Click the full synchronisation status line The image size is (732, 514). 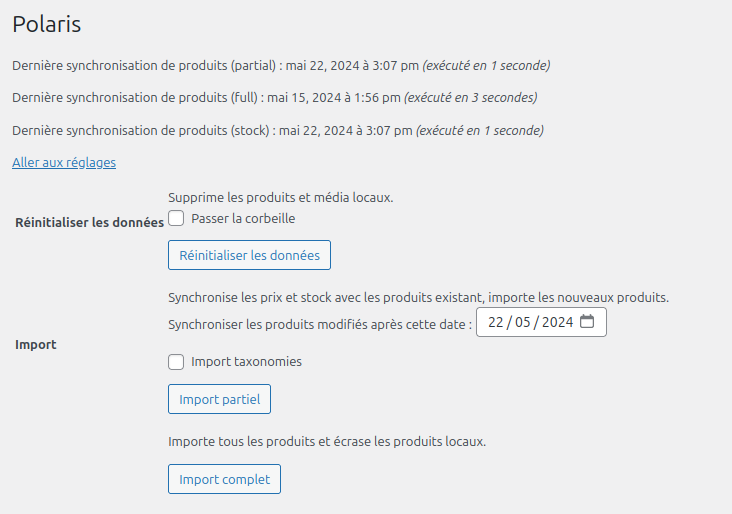(274, 98)
